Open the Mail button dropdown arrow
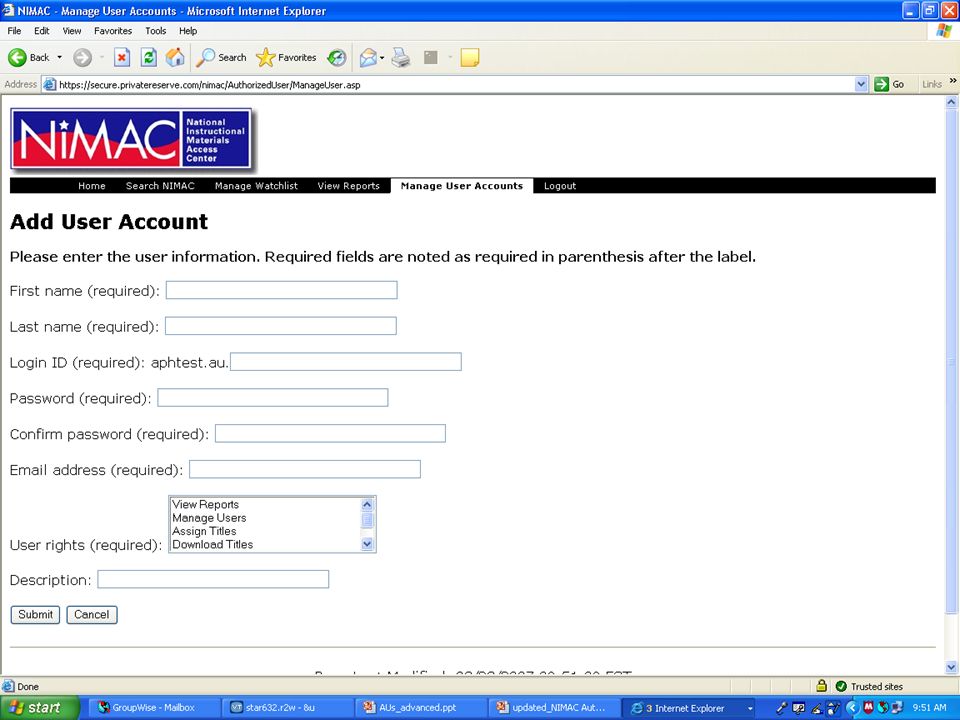This screenshot has height=720, width=960. 382,58
